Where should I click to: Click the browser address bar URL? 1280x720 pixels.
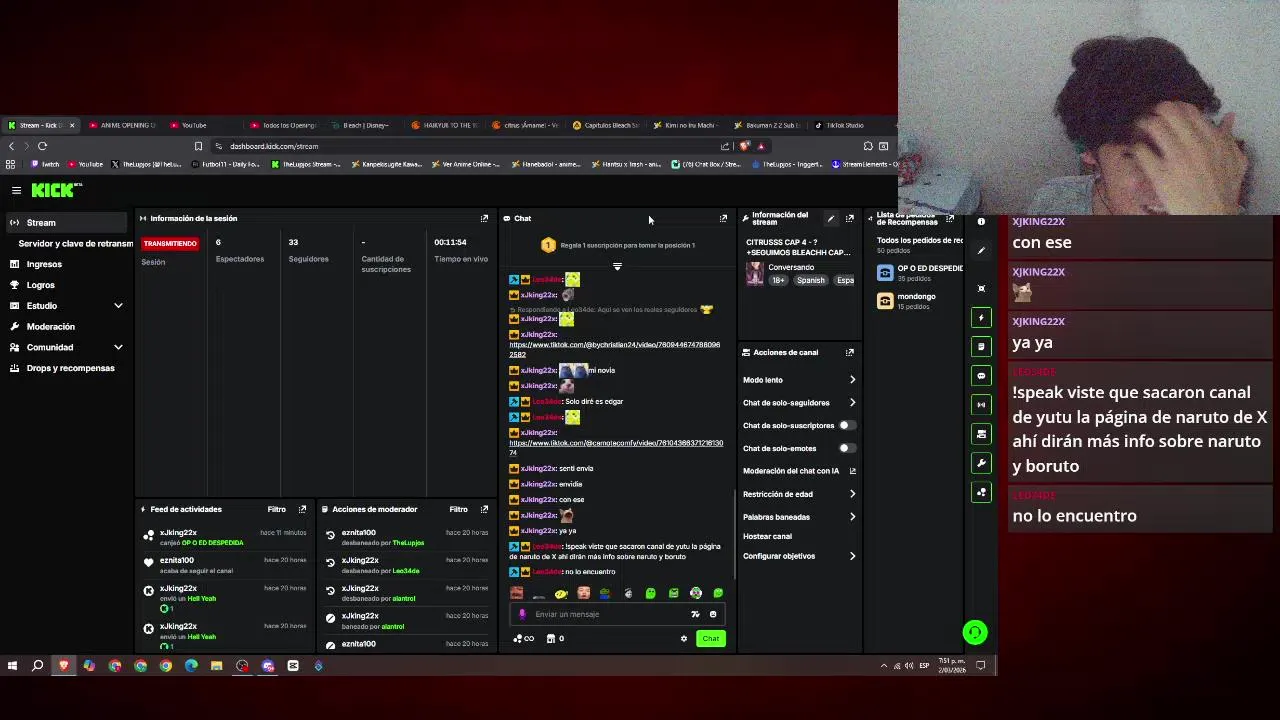coord(274,146)
